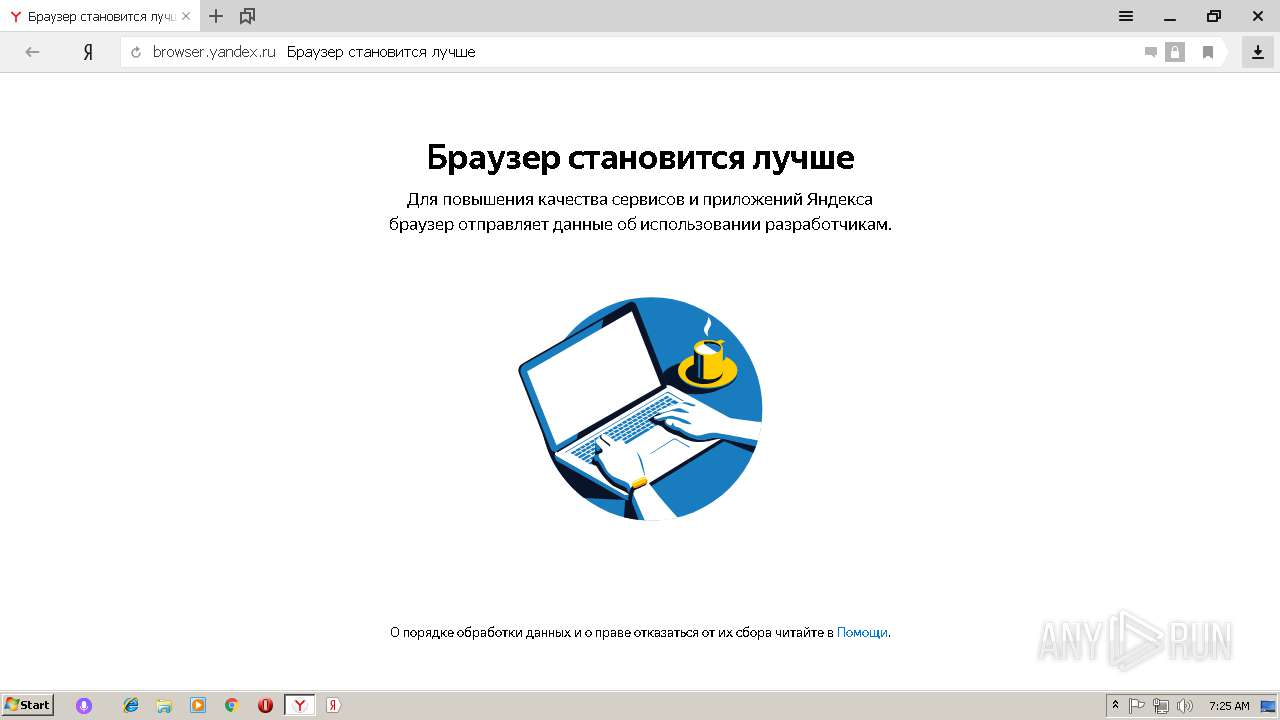The image size is (1280, 720).
Task: Open the reviews speech-bubble icon in address bar
Action: [1151, 52]
